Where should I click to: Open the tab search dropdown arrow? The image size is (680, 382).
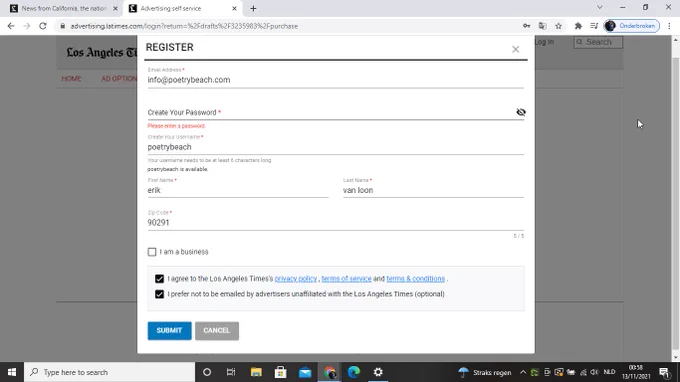coord(600,7)
